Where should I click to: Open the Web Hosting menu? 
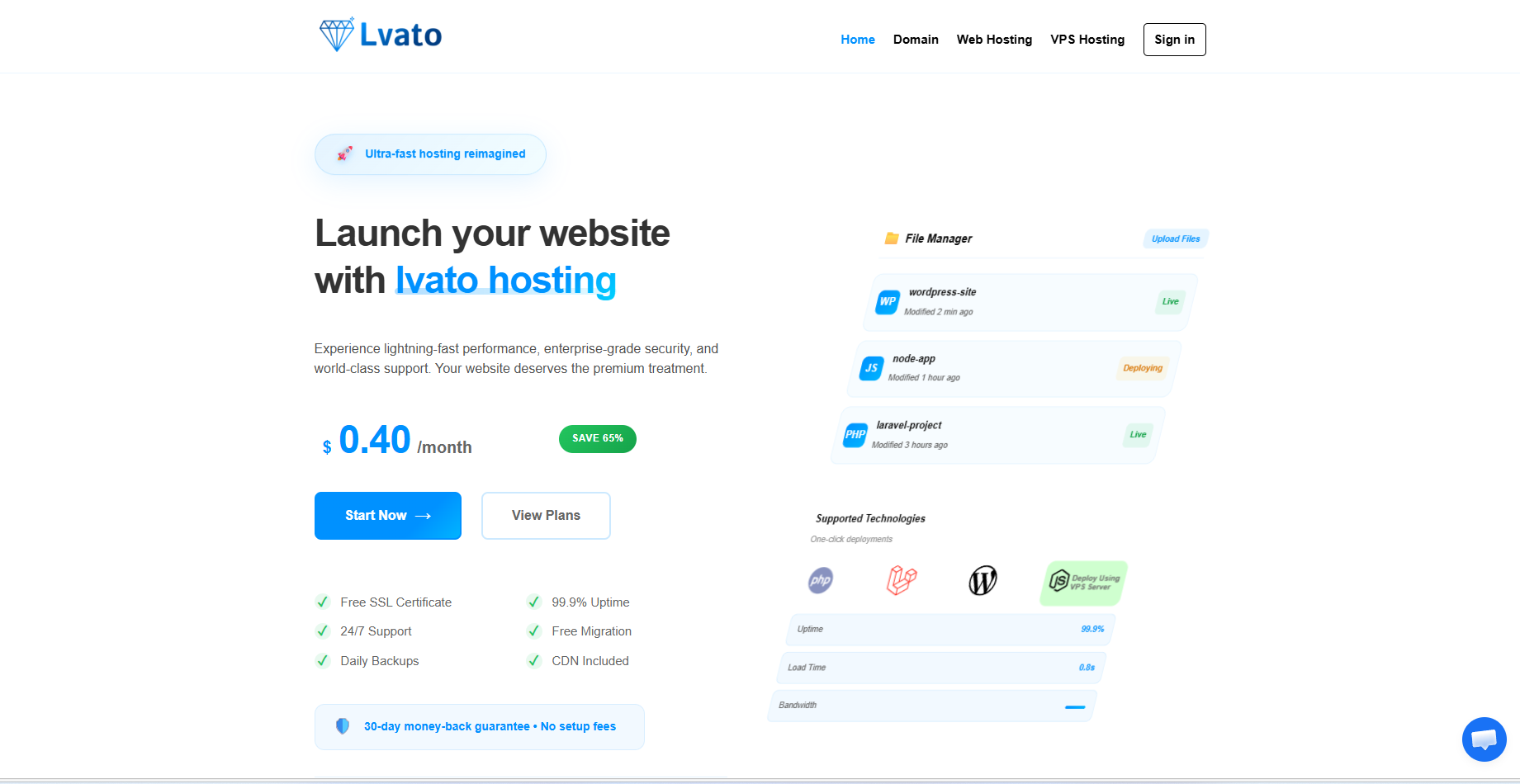[x=994, y=39]
